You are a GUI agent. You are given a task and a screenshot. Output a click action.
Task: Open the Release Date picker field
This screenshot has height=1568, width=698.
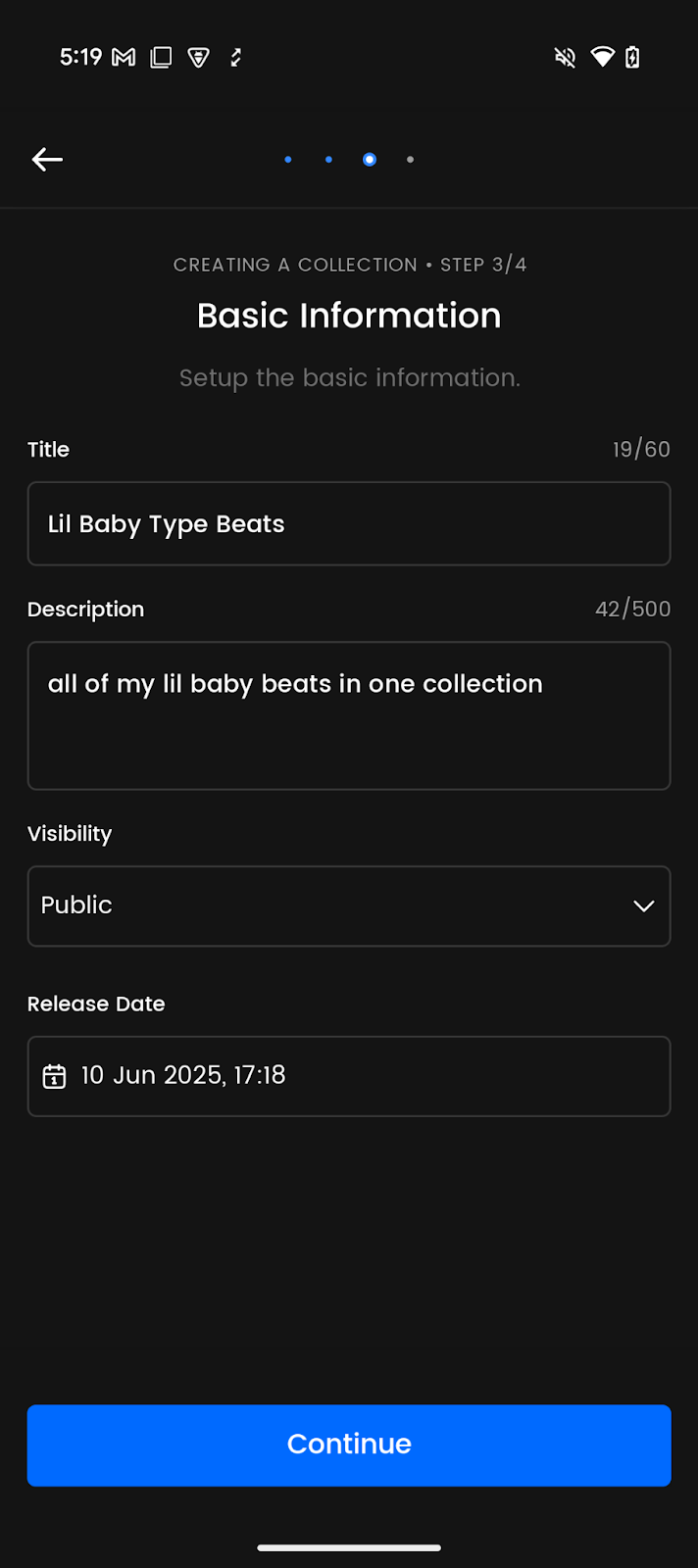[x=349, y=1076]
